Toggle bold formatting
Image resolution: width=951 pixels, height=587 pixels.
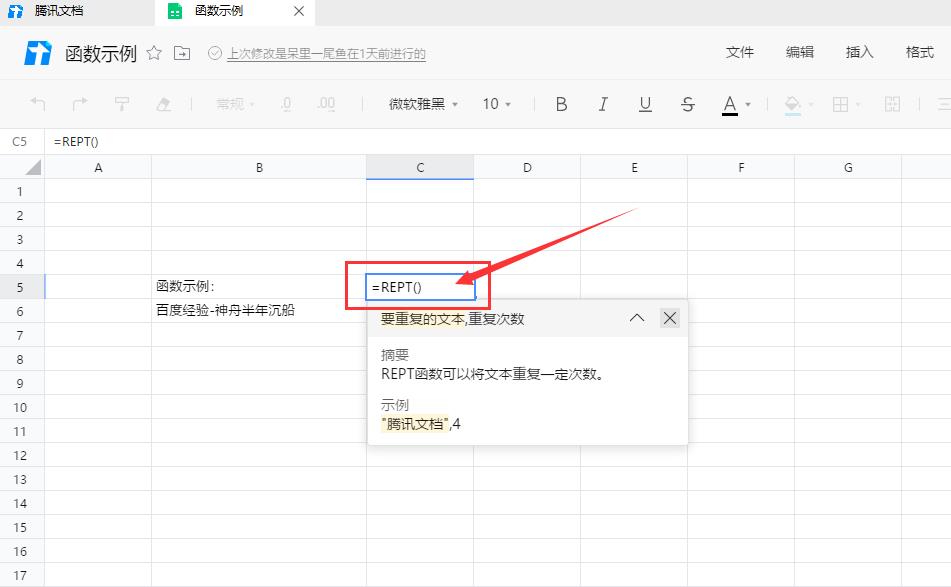pyautogui.click(x=562, y=104)
